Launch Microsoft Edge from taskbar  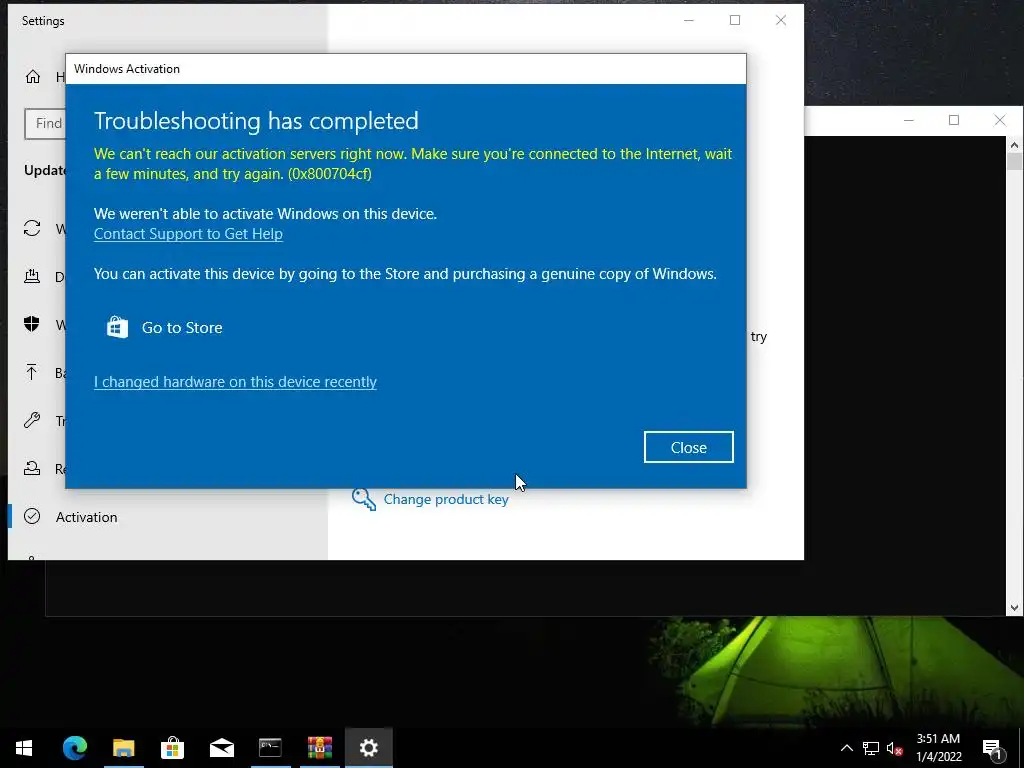pos(74,748)
